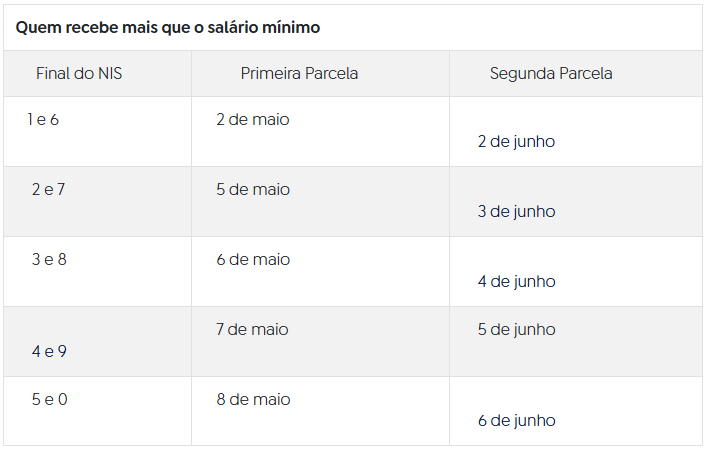Click the '2 e 7' NIS cell
Image resolution: width=707 pixels, height=450 pixels.
[48, 190]
